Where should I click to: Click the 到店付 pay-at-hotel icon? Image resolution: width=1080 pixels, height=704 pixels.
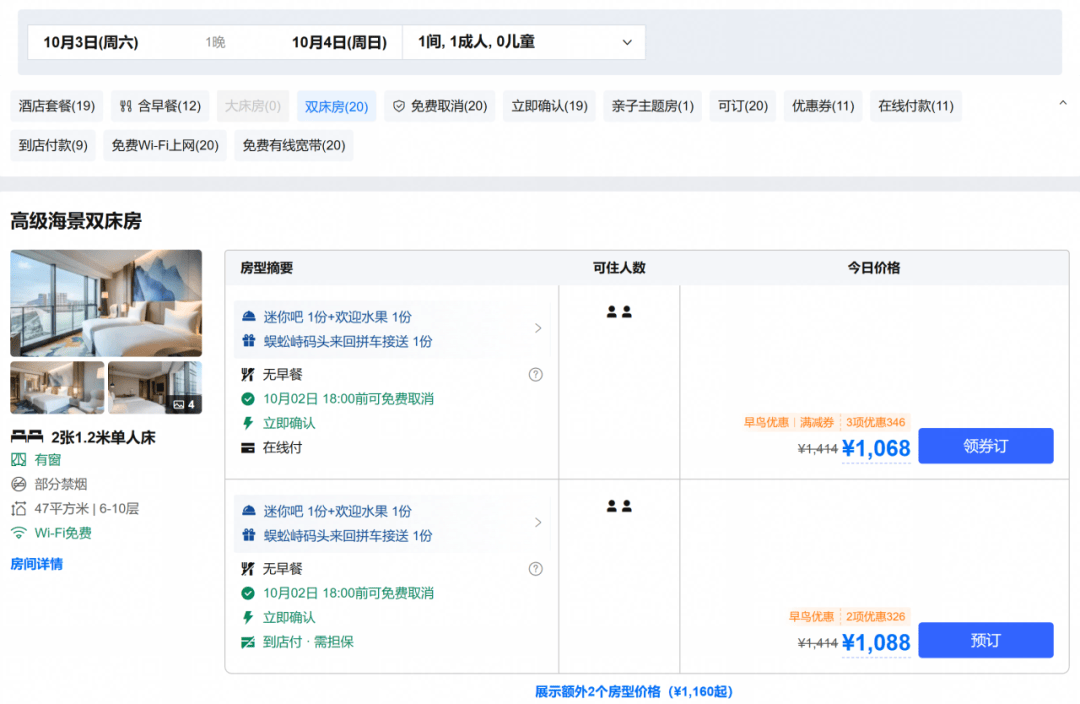(248, 642)
